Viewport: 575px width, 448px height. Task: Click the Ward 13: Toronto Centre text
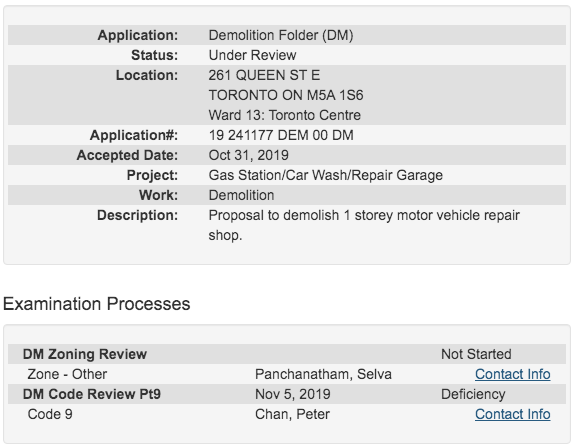click(285, 115)
